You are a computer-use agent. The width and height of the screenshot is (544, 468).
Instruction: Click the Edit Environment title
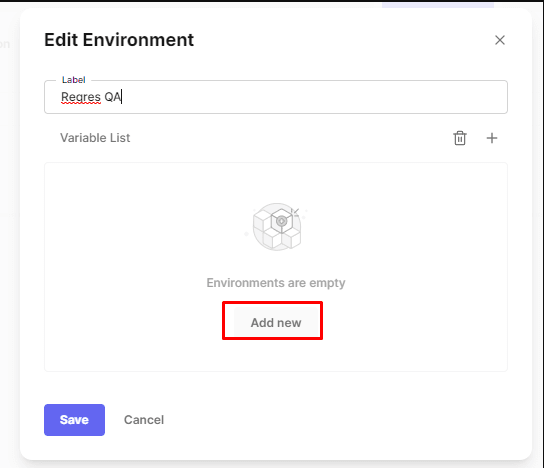[x=119, y=40]
